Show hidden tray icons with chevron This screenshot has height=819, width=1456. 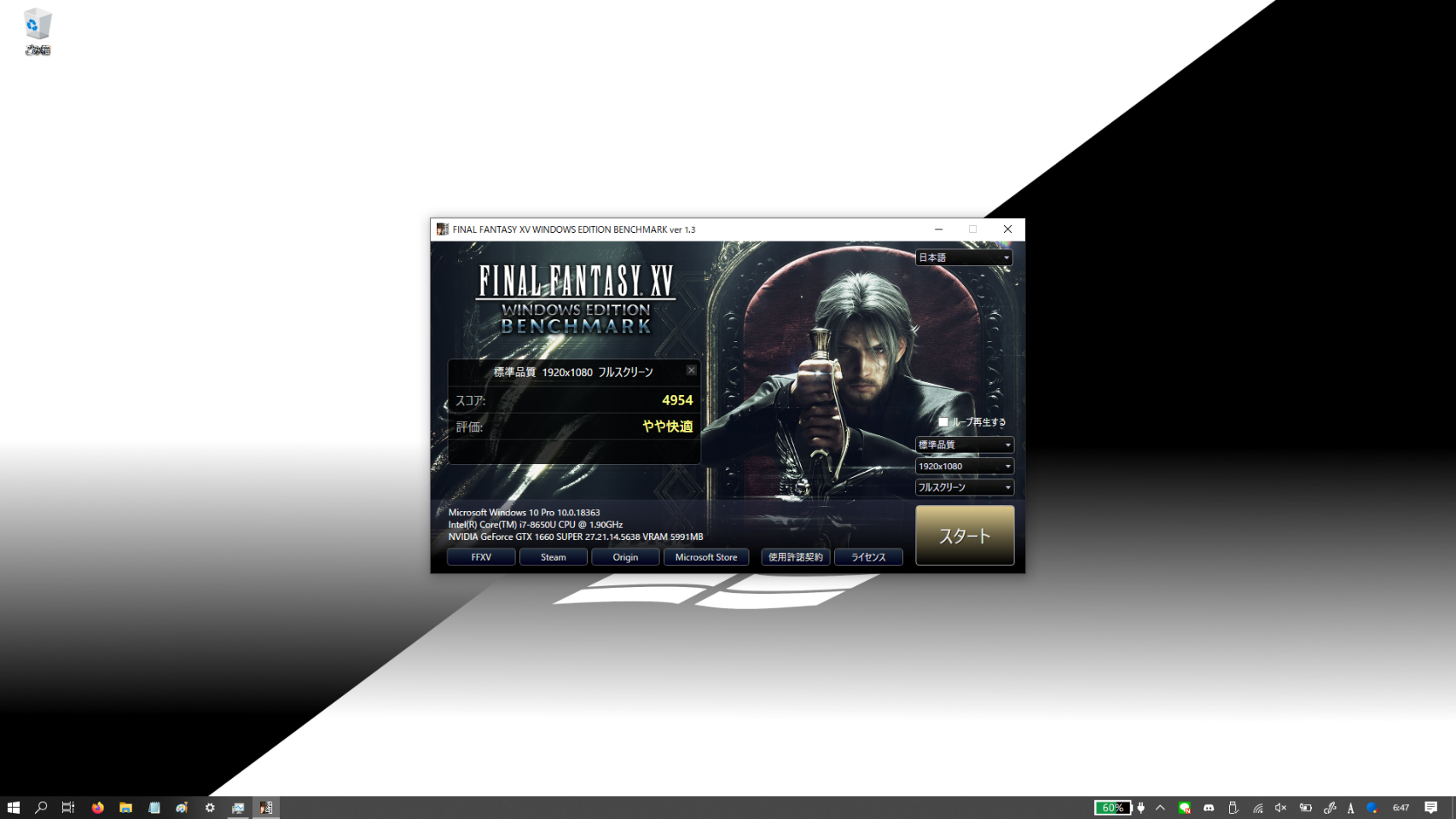coord(1160,807)
